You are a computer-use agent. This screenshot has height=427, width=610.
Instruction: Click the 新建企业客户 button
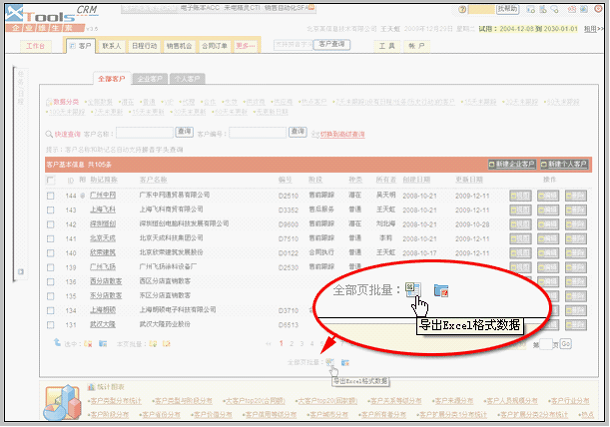click(x=509, y=163)
